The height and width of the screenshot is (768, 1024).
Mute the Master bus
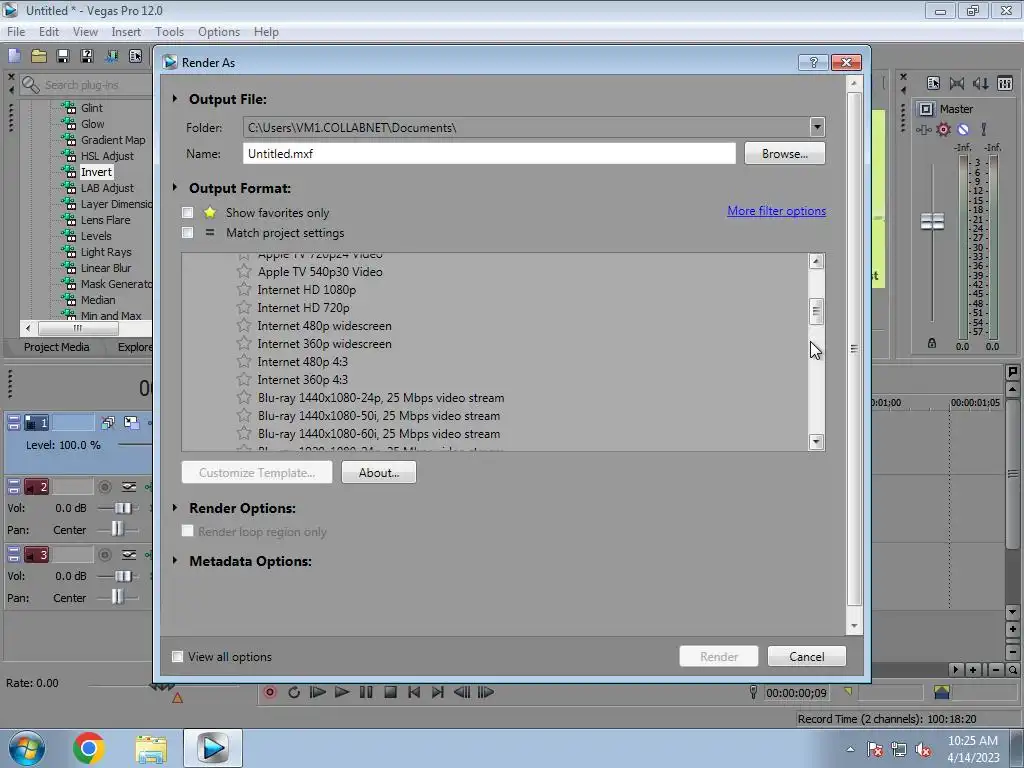pos(963,129)
